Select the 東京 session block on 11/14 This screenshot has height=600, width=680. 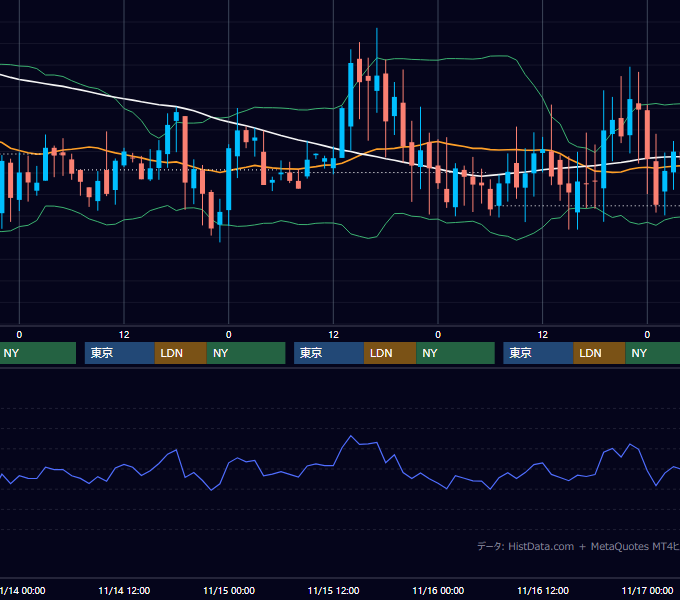120,353
